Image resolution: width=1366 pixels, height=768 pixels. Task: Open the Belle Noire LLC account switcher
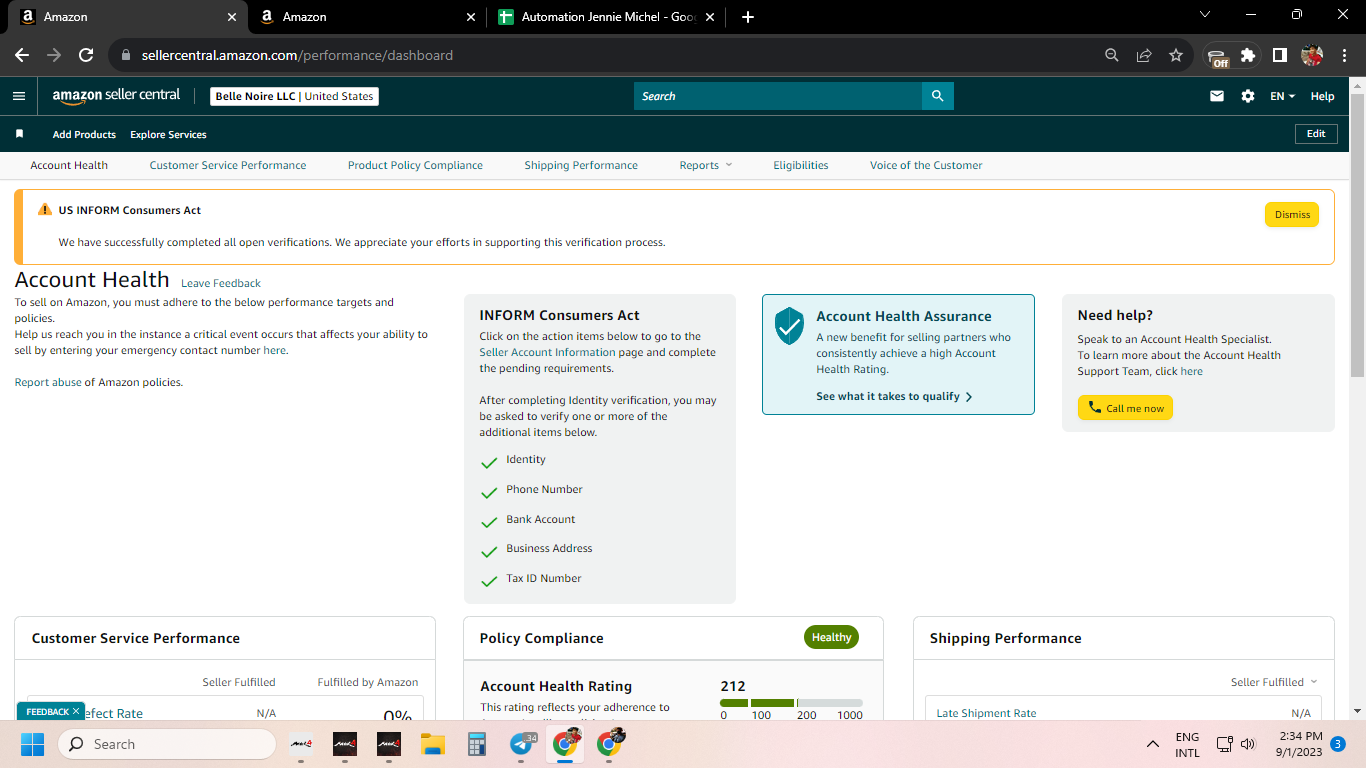click(x=295, y=96)
